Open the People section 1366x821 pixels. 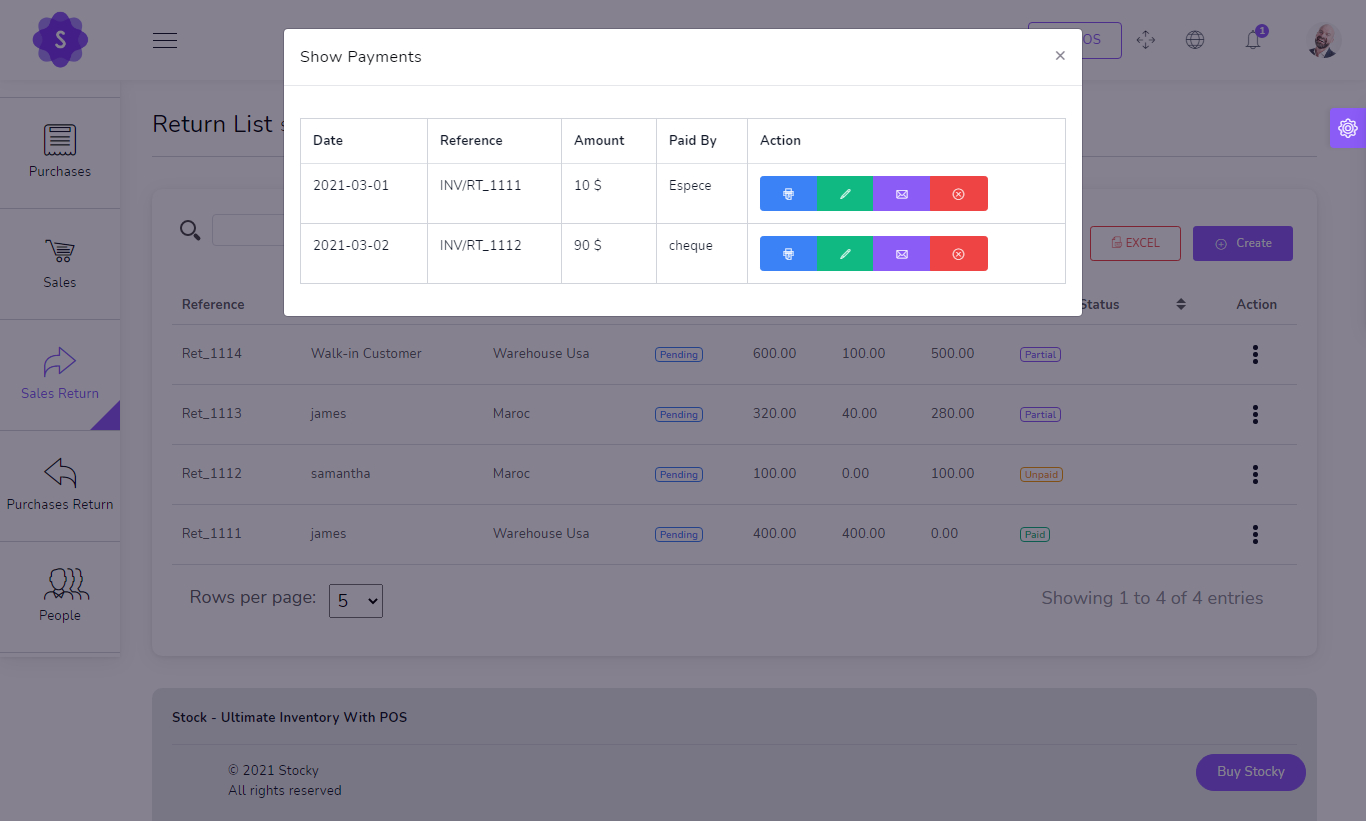[x=60, y=594]
